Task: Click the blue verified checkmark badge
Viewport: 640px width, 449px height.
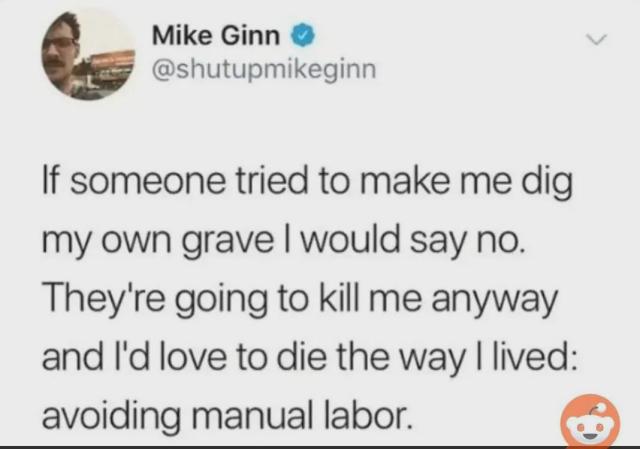Action: [x=303, y=36]
